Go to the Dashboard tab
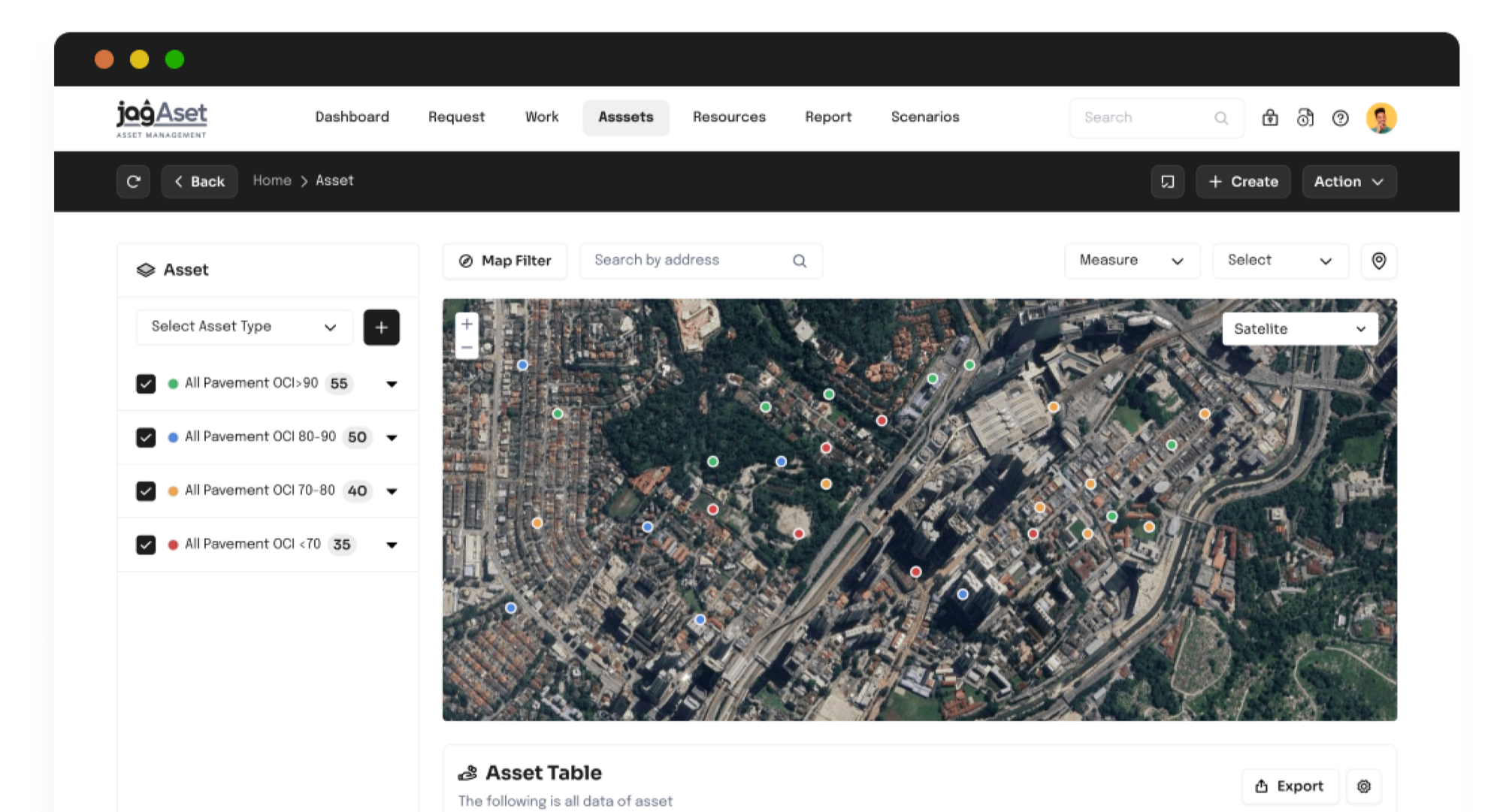This screenshot has height=812, width=1503. 352,117
